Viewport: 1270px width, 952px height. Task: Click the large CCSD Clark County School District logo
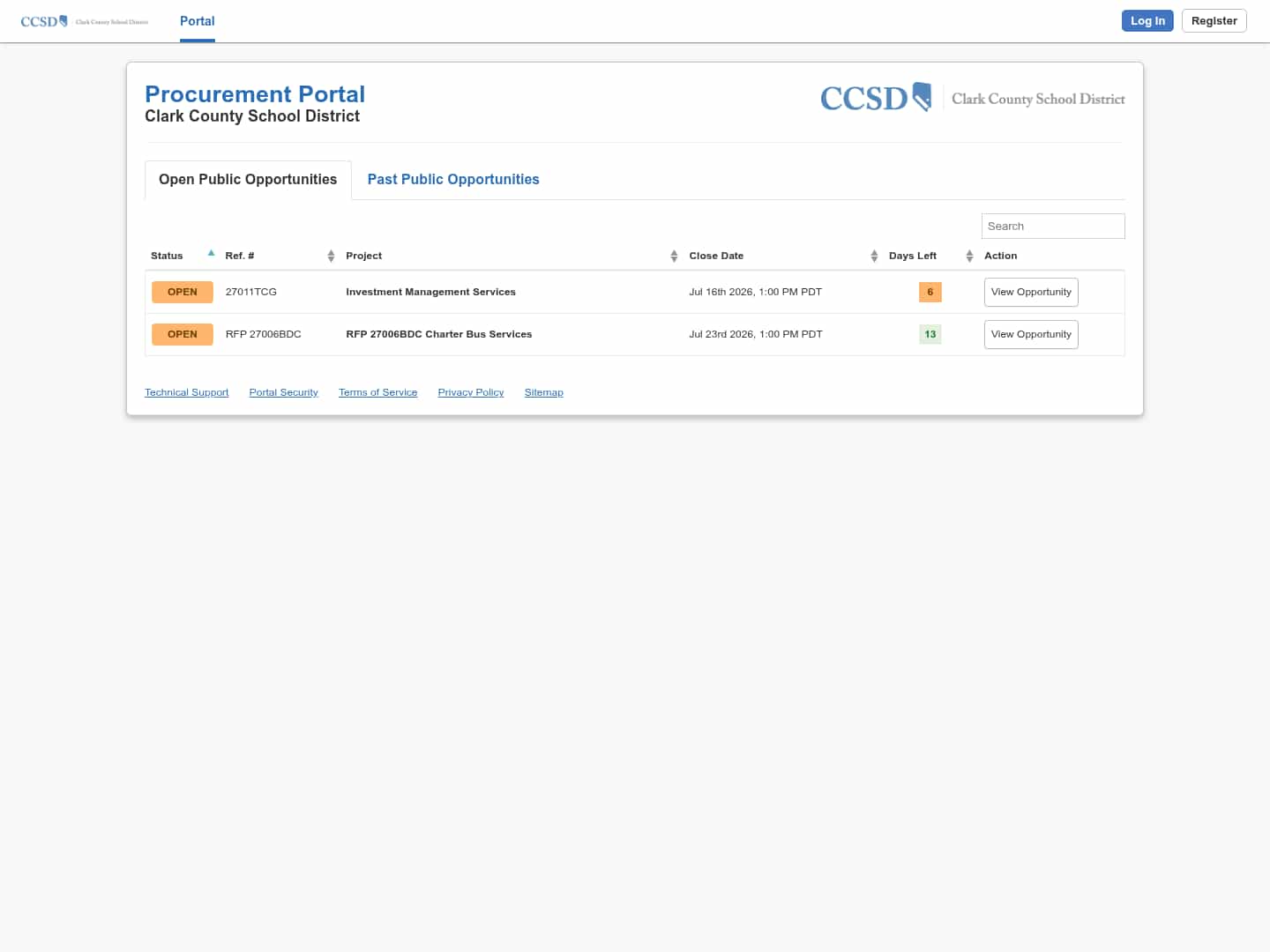(973, 98)
